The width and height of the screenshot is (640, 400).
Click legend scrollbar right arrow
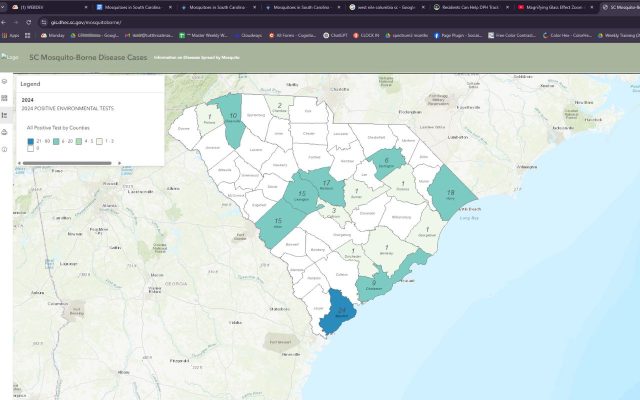tap(120, 163)
